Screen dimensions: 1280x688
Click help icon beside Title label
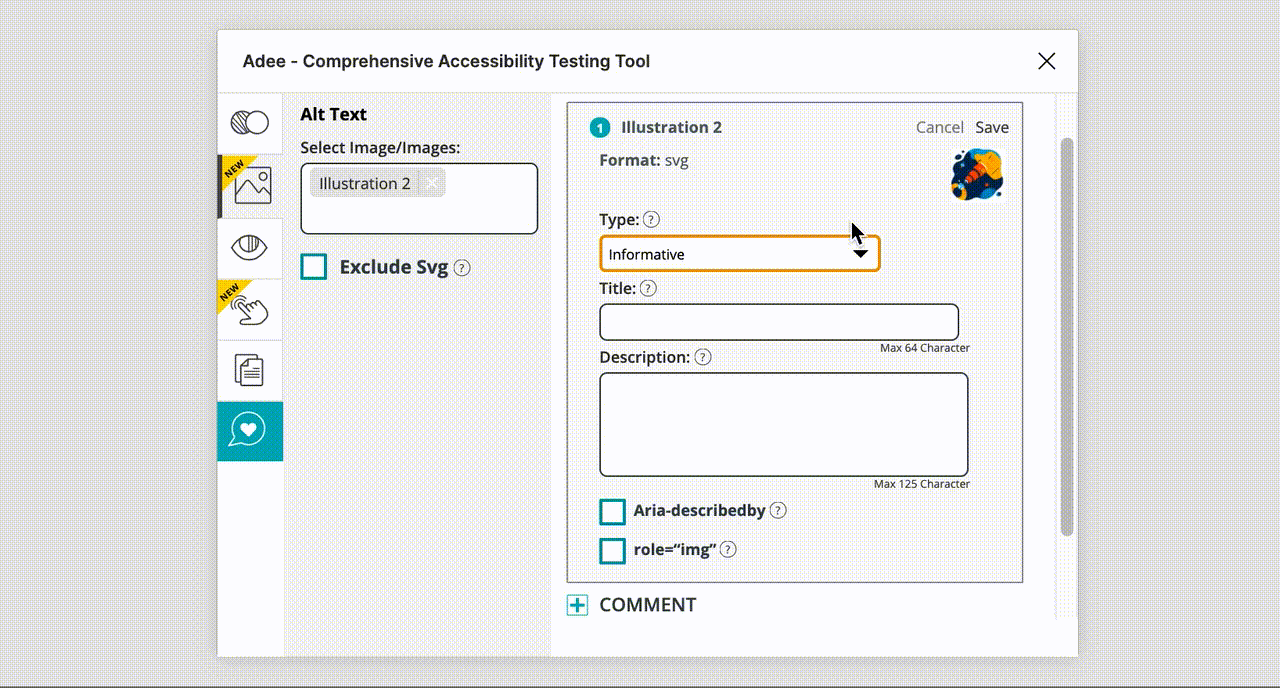pos(648,289)
